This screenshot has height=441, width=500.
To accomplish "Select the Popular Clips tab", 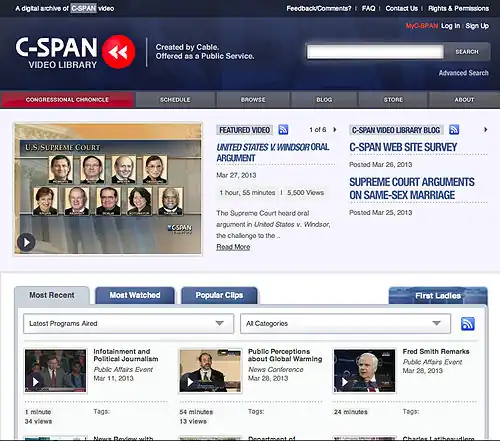I will (x=219, y=295).
